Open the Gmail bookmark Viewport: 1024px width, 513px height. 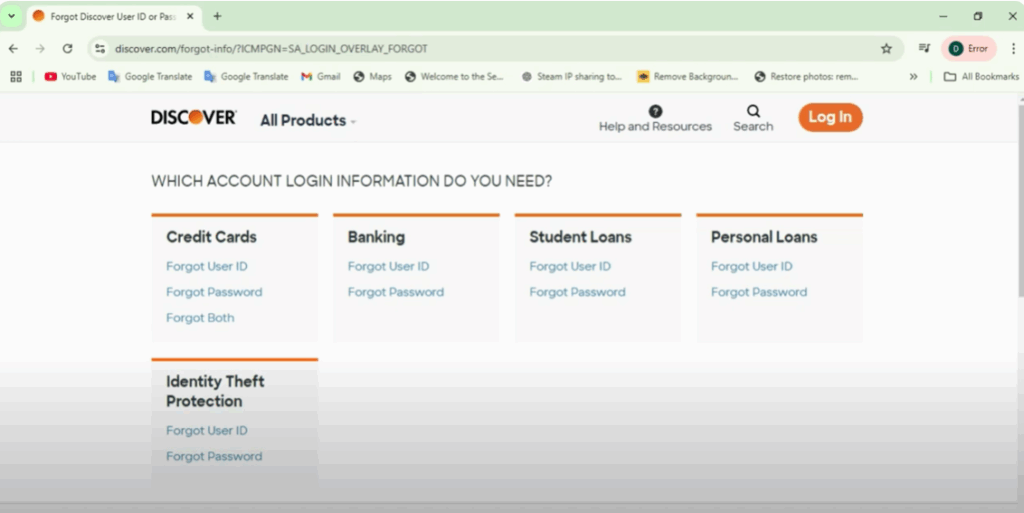pos(320,76)
